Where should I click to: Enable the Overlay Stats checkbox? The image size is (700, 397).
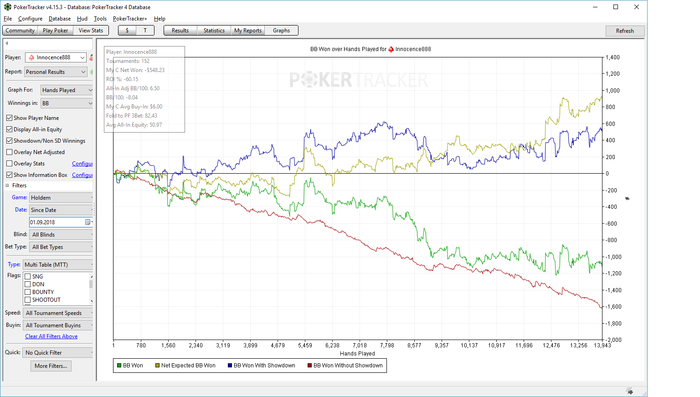[9, 163]
